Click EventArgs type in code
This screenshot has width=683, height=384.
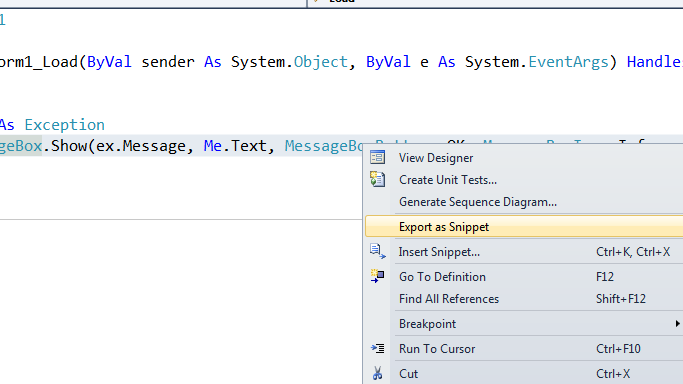[x=568, y=62]
